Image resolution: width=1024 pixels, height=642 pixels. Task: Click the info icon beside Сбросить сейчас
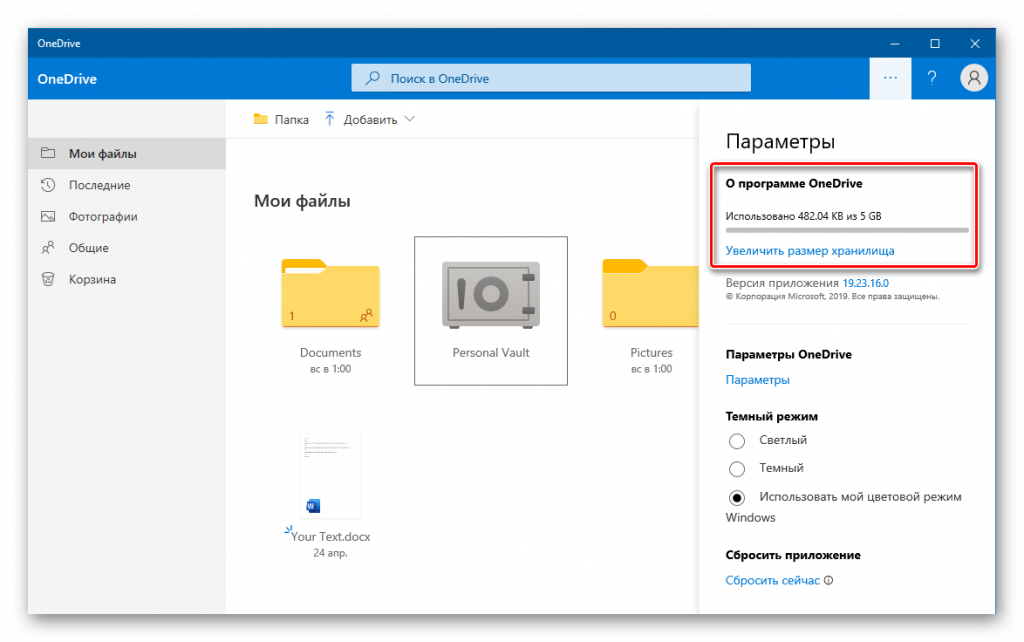coord(829,581)
